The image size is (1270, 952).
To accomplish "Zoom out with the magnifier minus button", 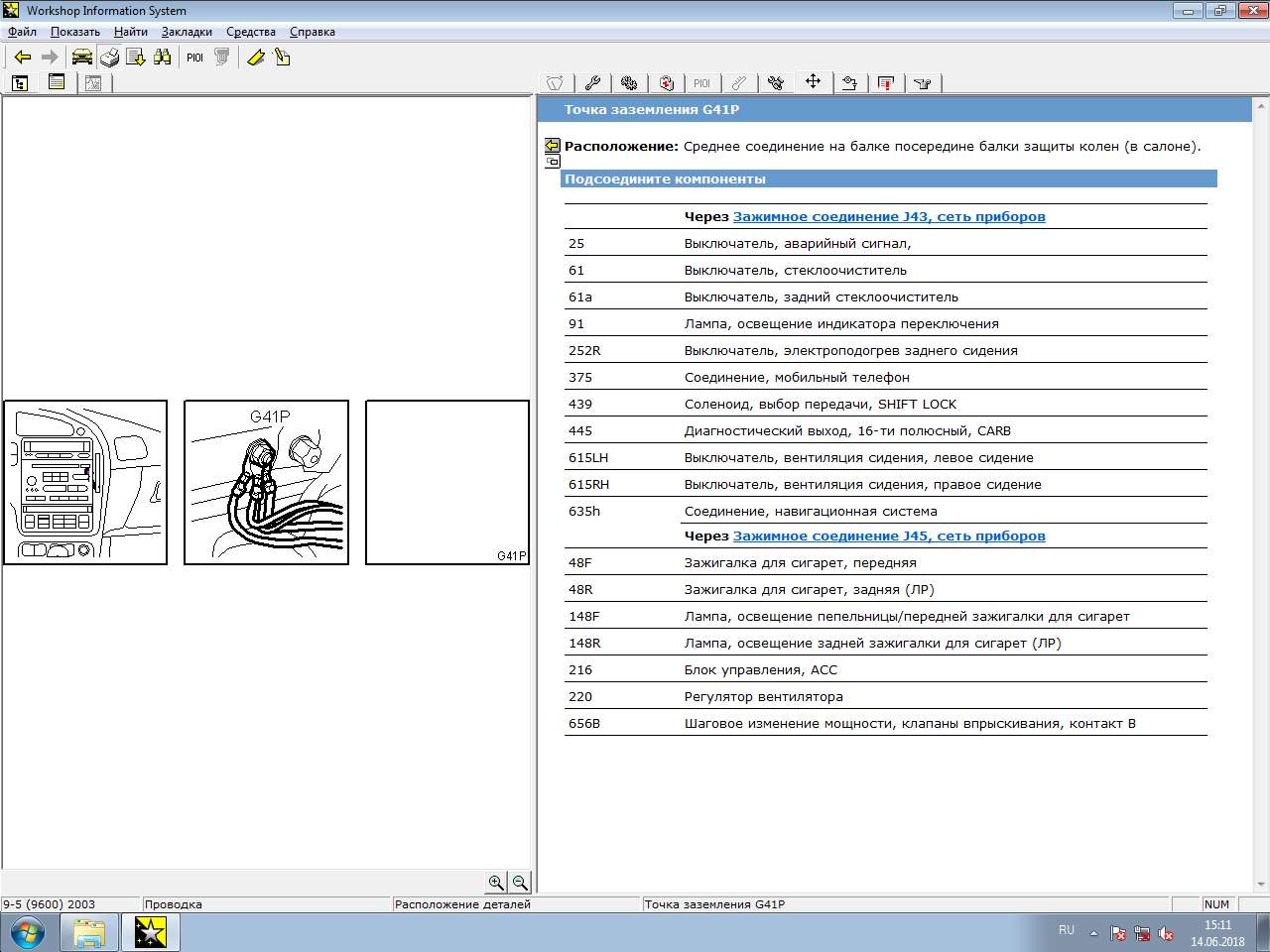I will [x=520, y=882].
